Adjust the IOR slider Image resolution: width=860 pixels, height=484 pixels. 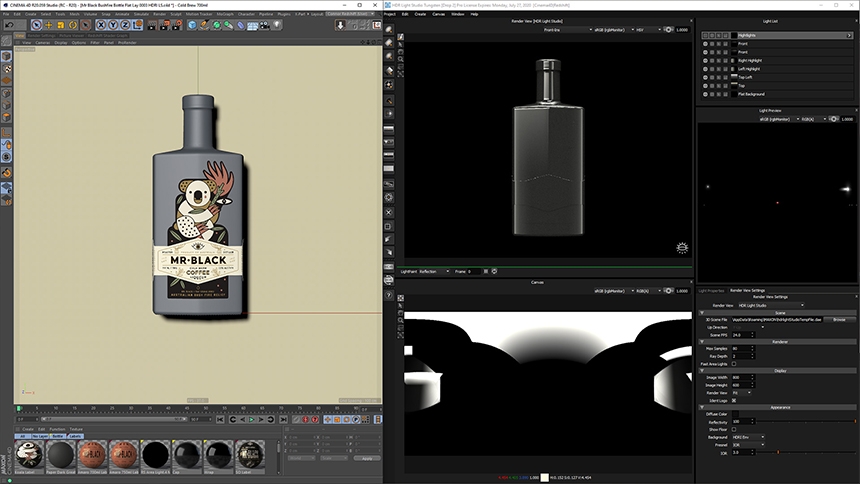(x=806, y=452)
